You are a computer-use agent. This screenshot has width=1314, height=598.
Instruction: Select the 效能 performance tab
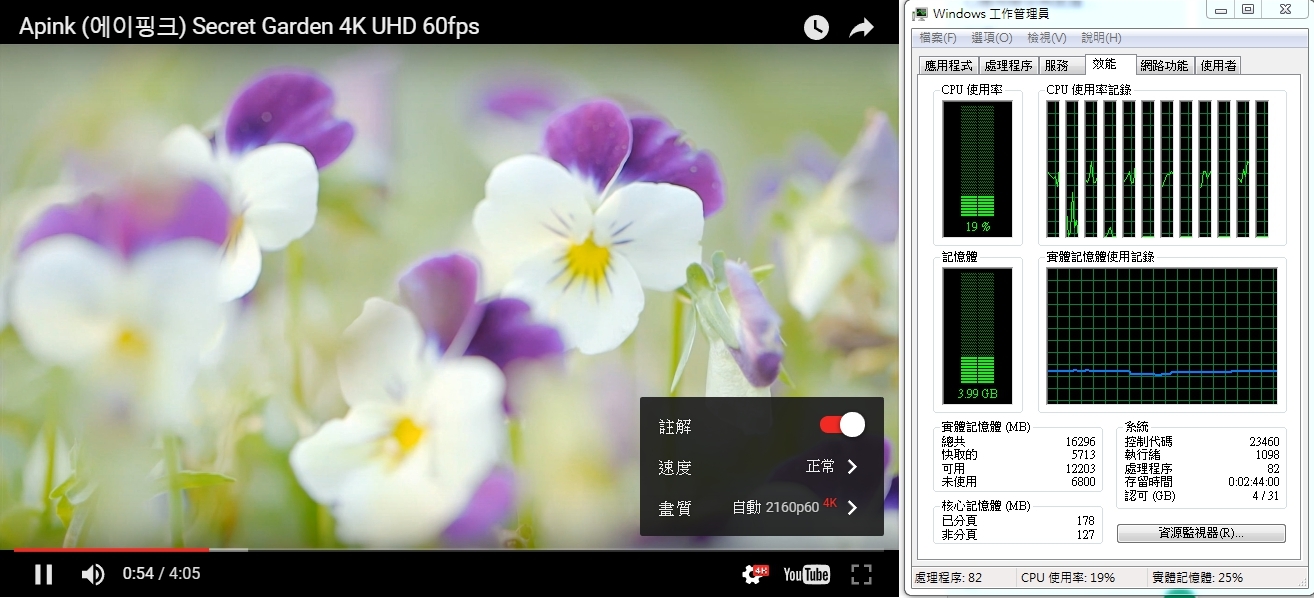(x=1110, y=64)
